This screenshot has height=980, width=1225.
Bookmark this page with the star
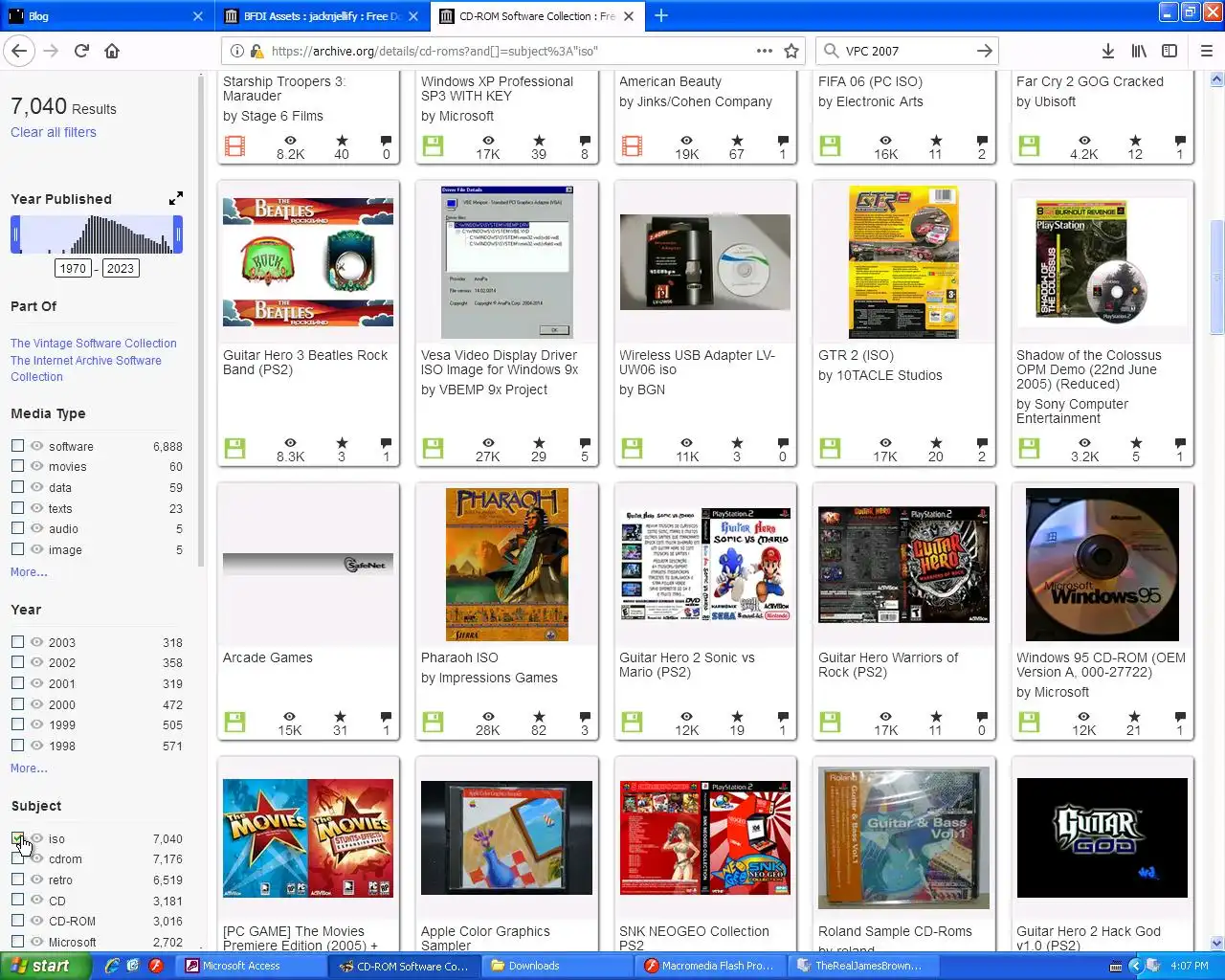click(x=791, y=51)
